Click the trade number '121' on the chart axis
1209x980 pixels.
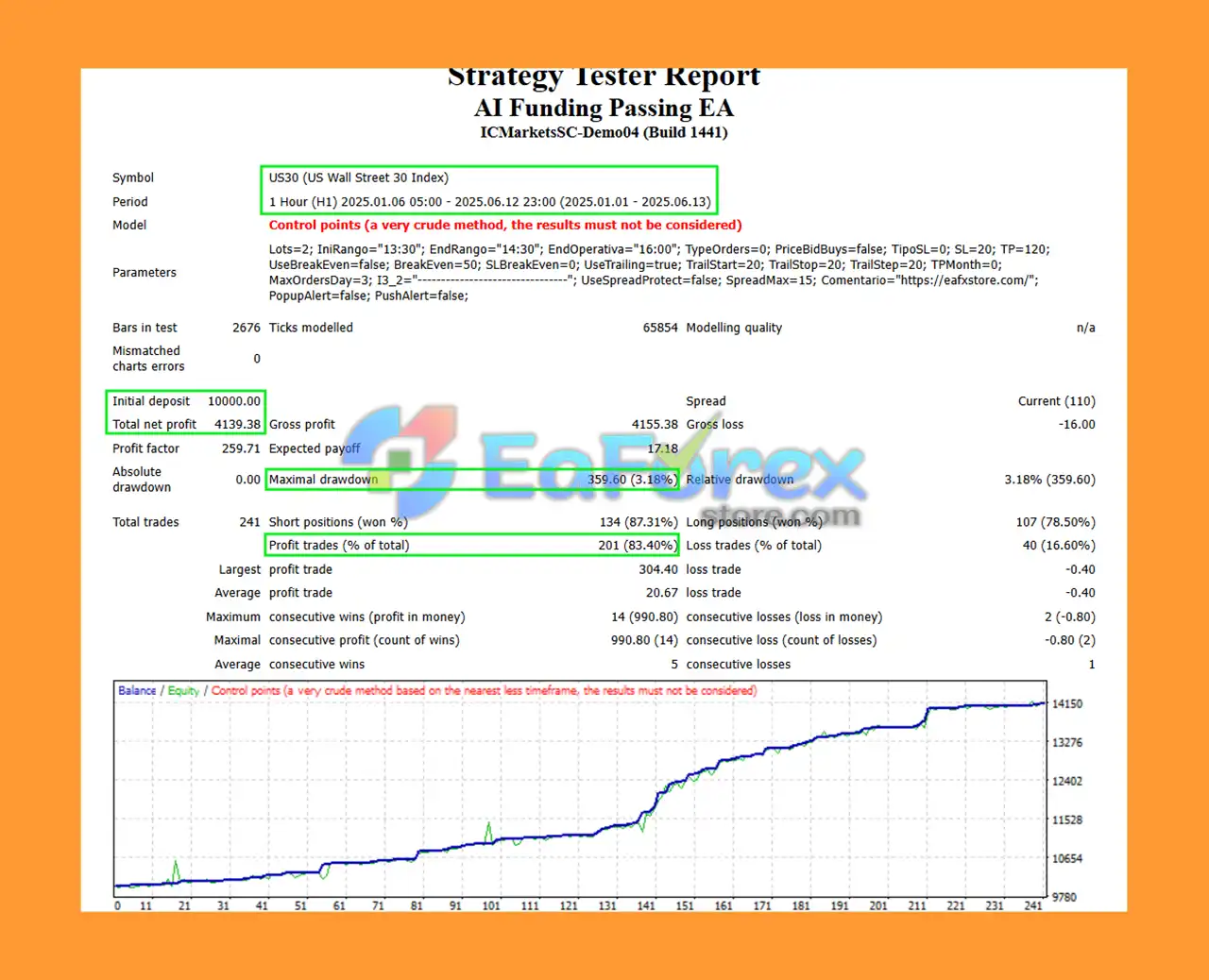[569, 905]
